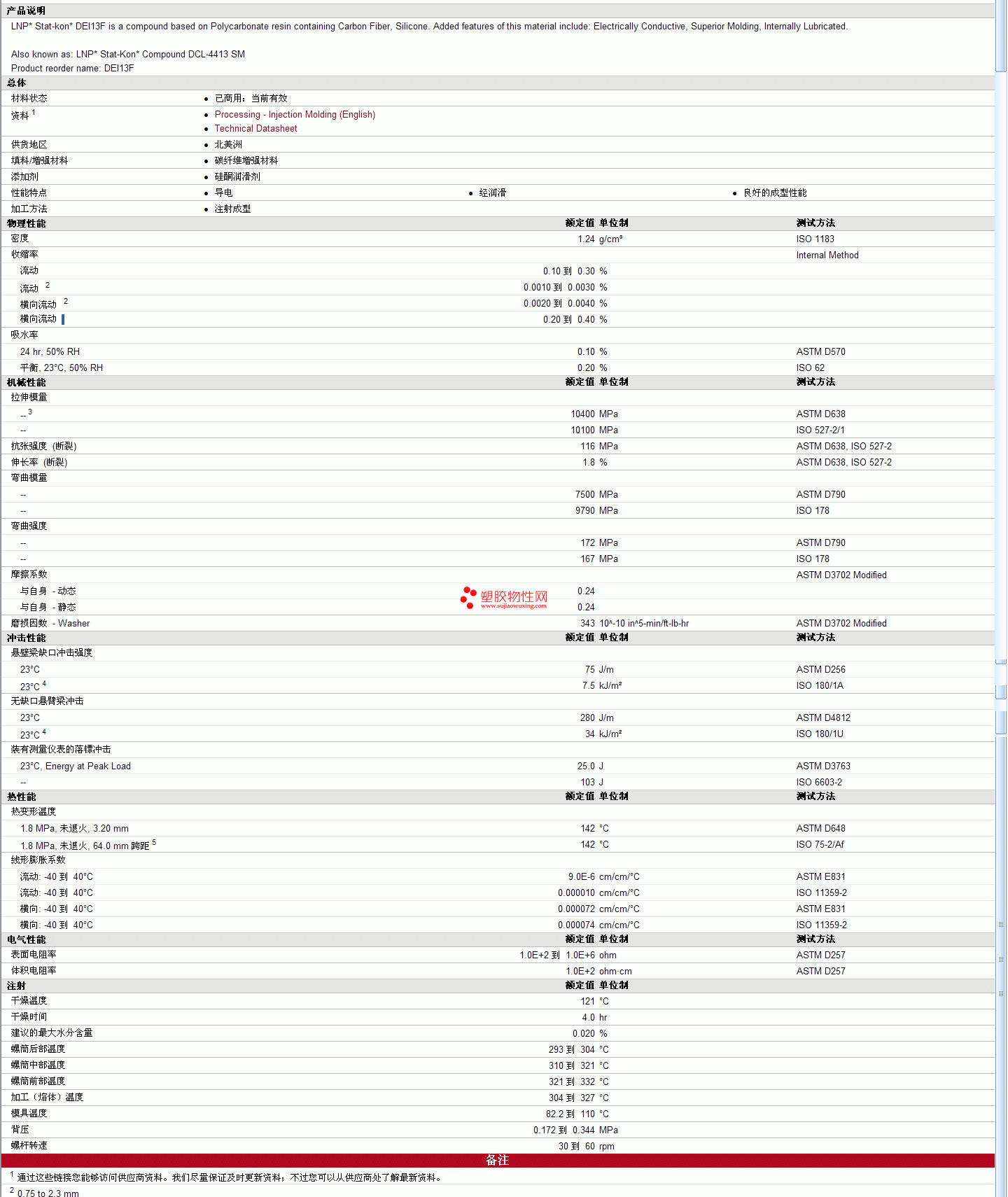Click the flexural strength value 172 MPa
Image resolution: width=1008 pixels, height=1197 pixels.
pyautogui.click(x=599, y=543)
